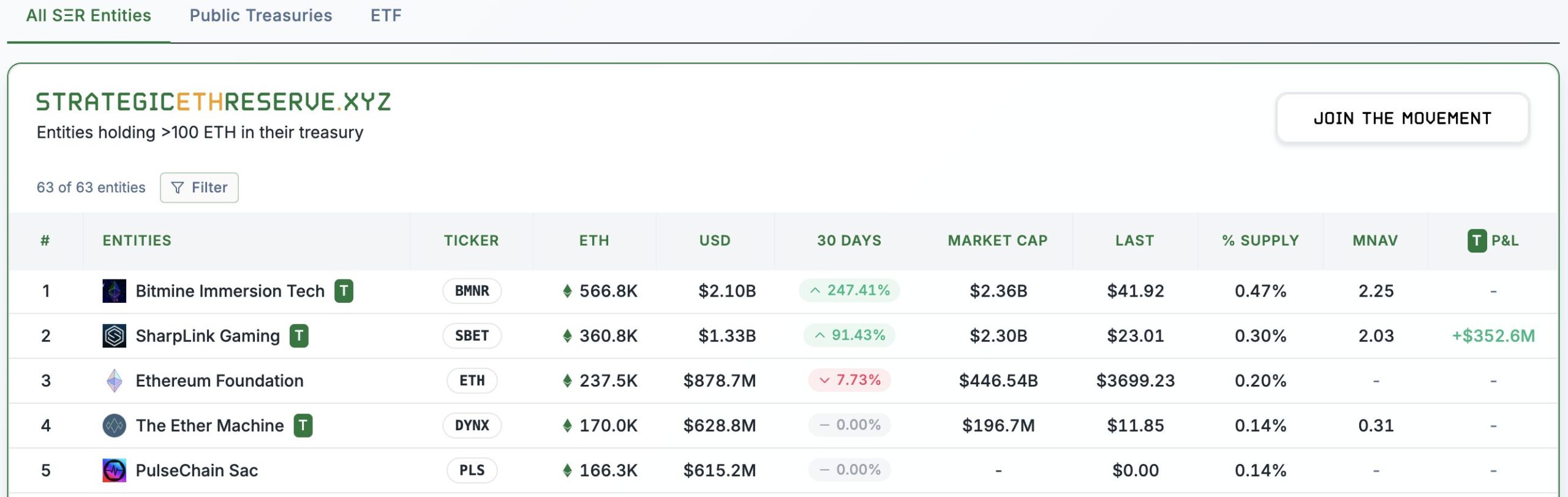
Task: Click PulseChain Sac's 0.00% change badge
Action: pos(849,470)
